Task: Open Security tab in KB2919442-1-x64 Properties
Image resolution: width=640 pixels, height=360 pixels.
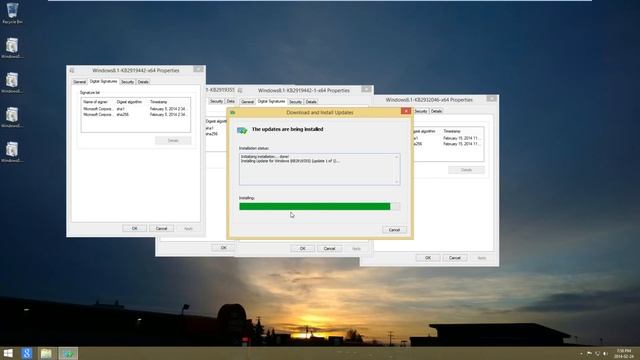Action: (296, 102)
